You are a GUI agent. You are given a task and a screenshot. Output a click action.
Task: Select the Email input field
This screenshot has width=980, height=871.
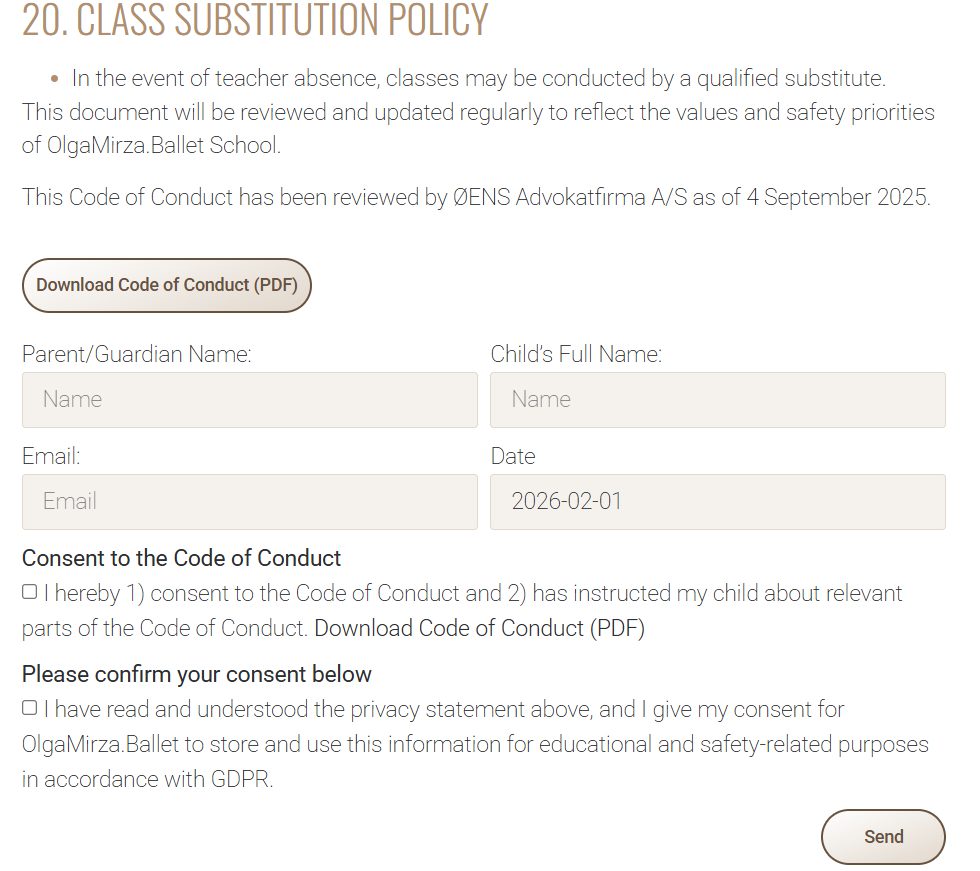(249, 502)
